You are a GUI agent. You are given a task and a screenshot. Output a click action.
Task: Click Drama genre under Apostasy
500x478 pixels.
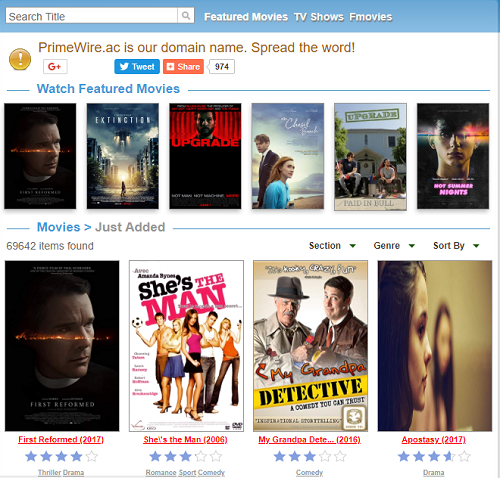pyautogui.click(x=434, y=473)
